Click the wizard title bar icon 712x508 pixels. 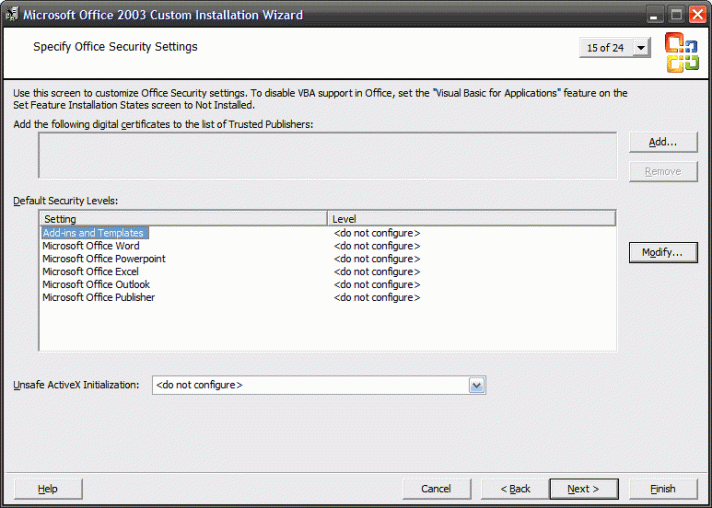12,15
